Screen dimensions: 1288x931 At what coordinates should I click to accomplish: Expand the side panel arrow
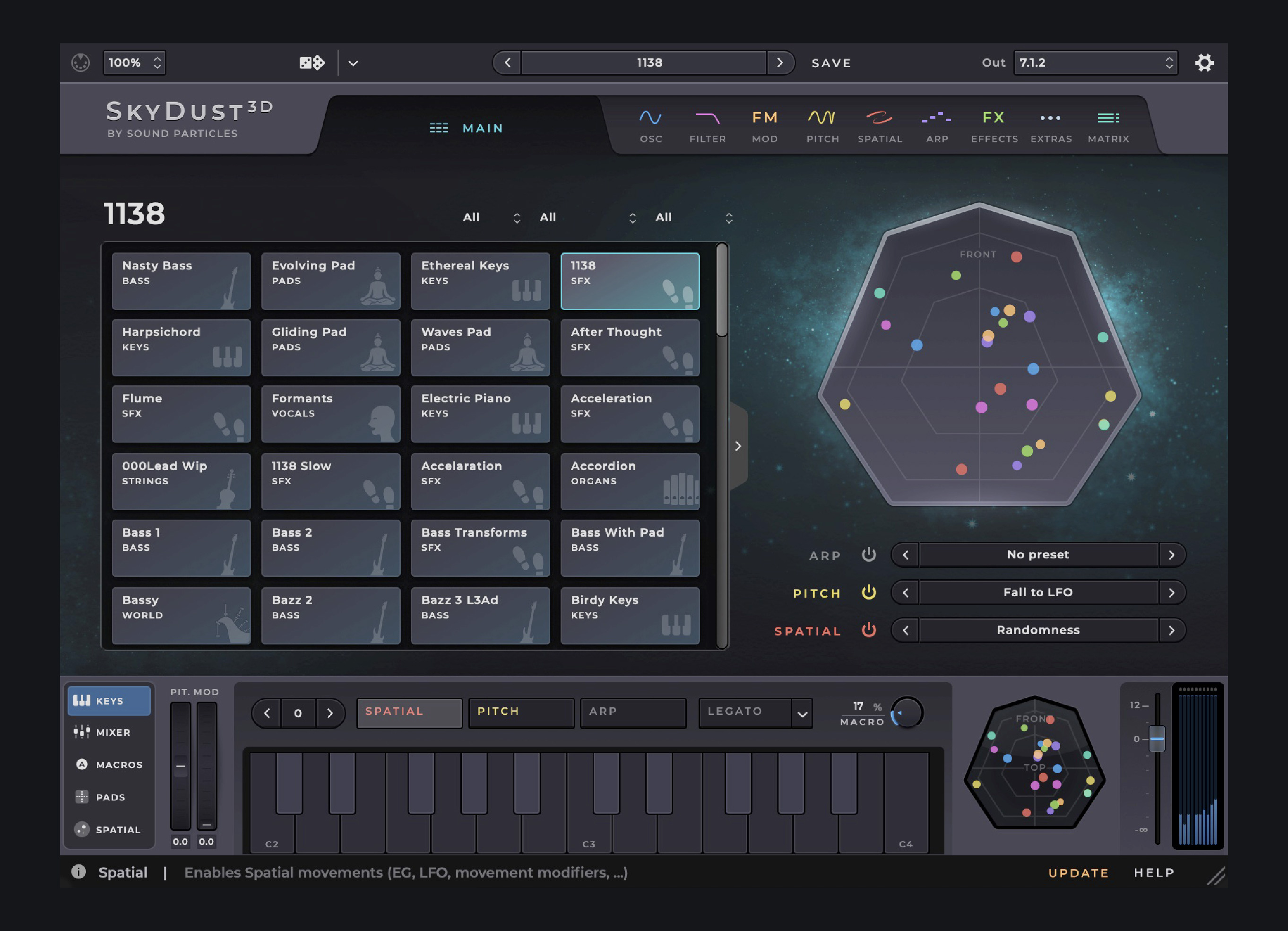click(738, 446)
